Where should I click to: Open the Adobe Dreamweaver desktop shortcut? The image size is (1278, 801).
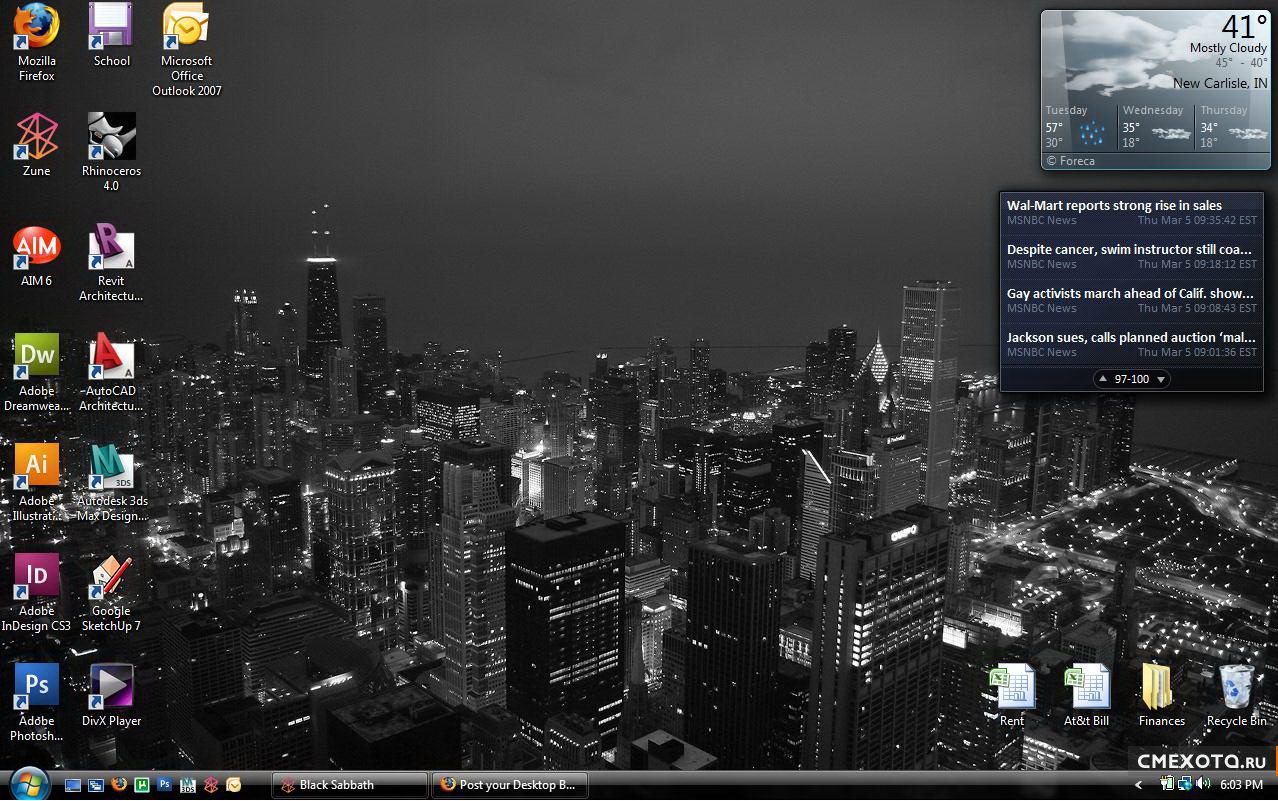coord(37,357)
